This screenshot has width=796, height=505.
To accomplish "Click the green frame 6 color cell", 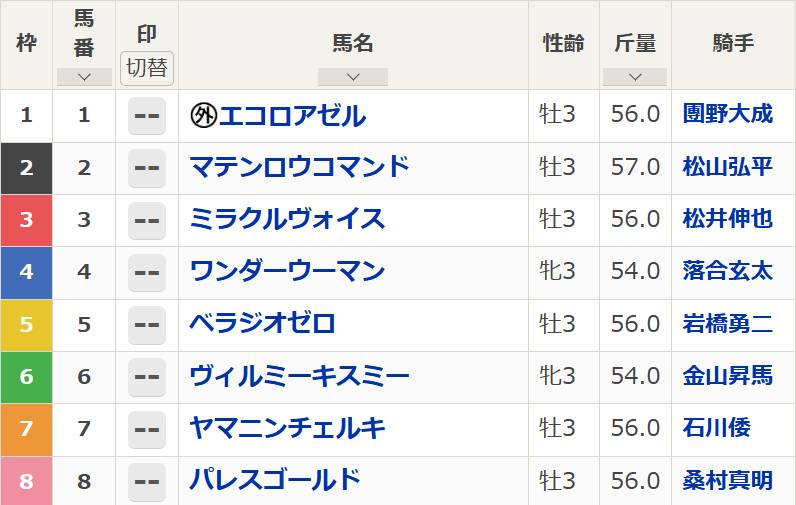I will [x=26, y=377].
